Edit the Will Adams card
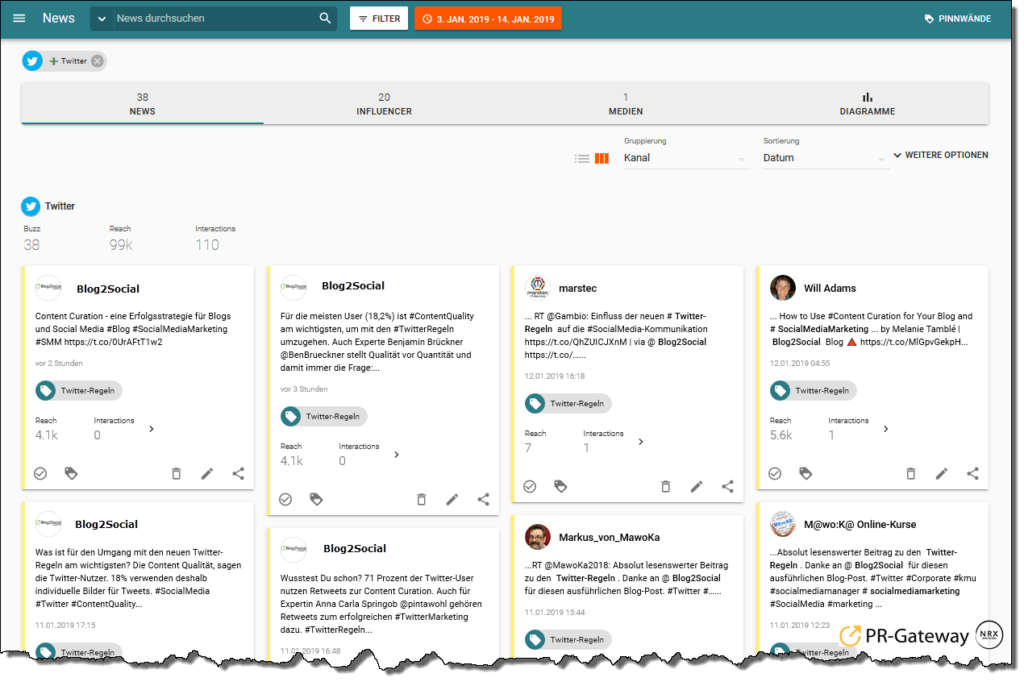 pyautogui.click(x=941, y=474)
